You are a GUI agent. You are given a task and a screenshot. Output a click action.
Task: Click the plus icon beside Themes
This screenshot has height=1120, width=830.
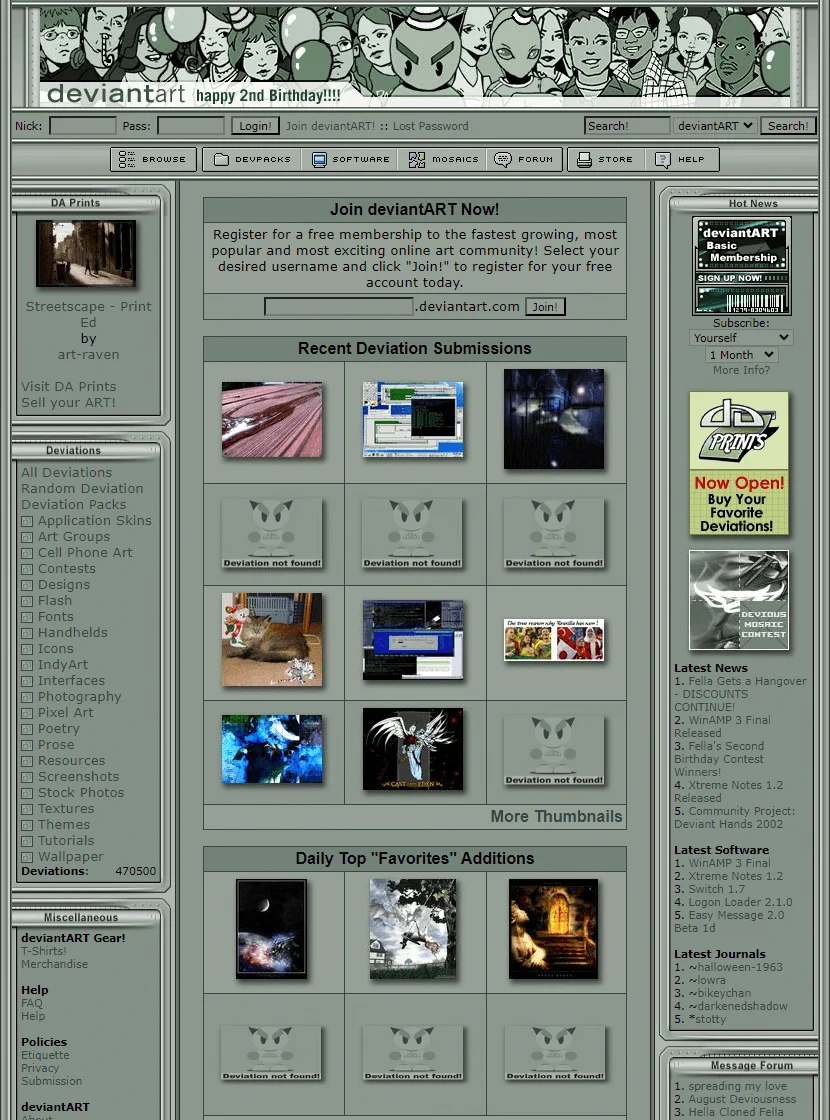click(27, 826)
